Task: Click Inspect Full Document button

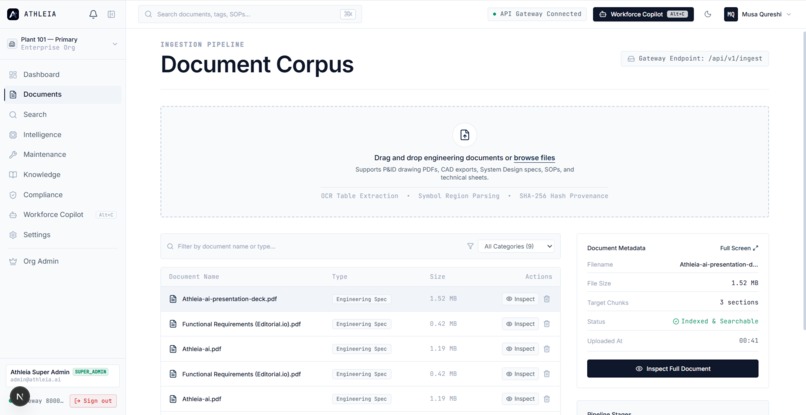Action: pos(672,369)
